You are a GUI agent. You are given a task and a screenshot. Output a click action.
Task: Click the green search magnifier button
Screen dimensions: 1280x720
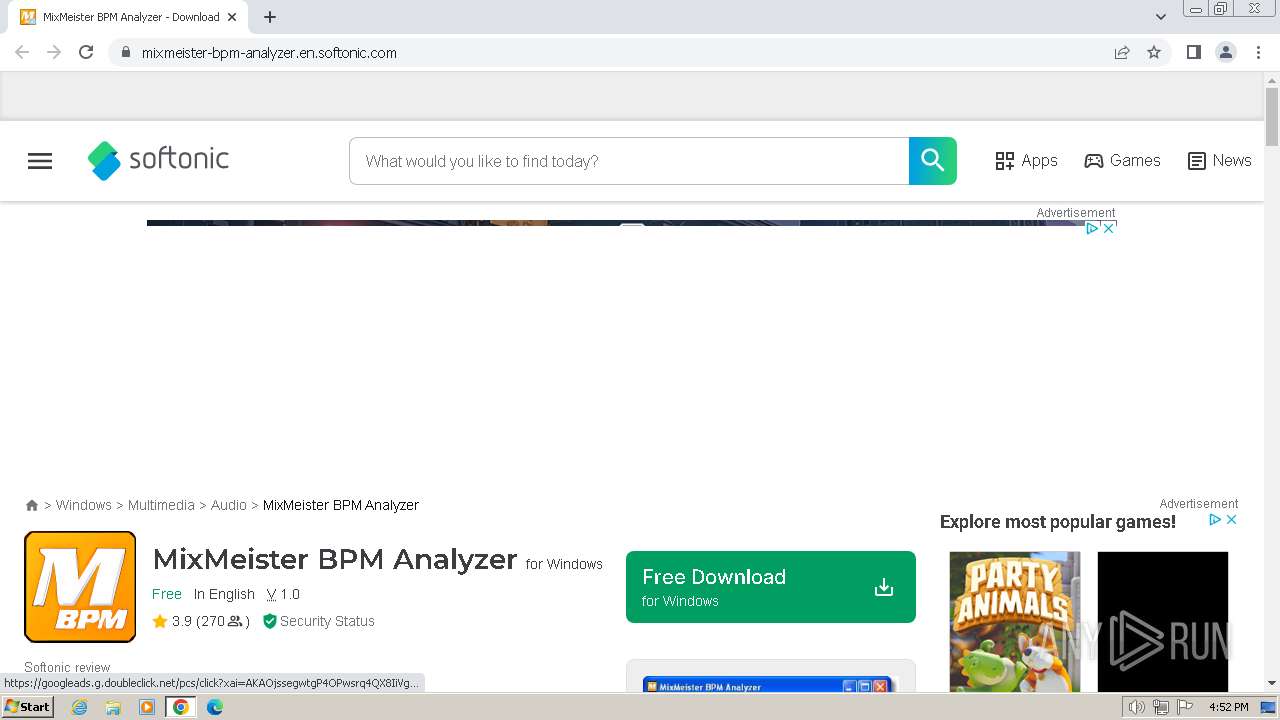(933, 161)
